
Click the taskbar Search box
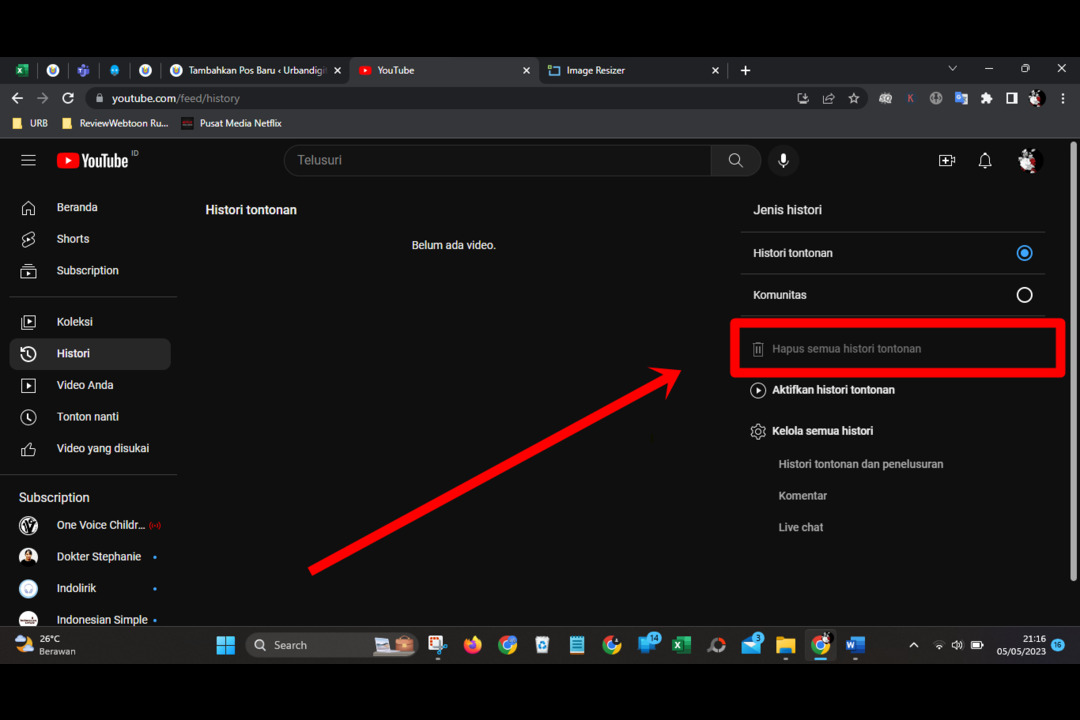pyautogui.click(x=331, y=646)
